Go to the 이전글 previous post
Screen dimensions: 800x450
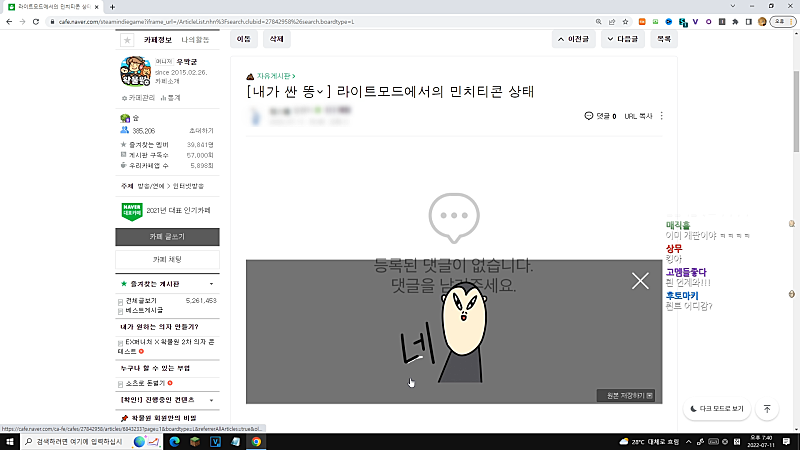click(x=573, y=39)
